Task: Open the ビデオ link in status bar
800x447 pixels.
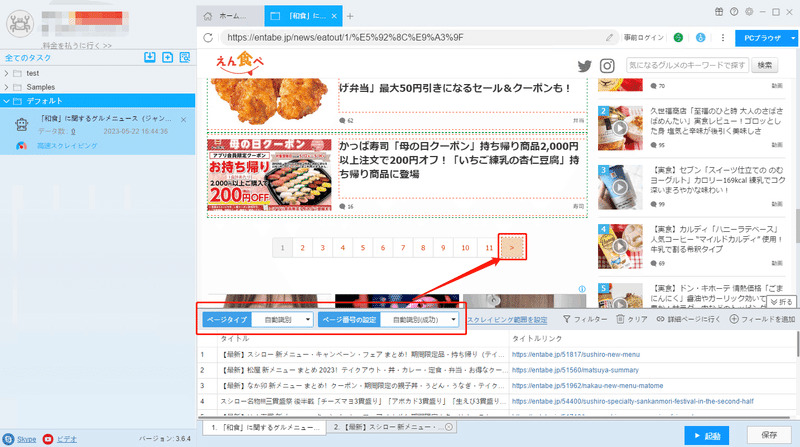Action: point(66,439)
